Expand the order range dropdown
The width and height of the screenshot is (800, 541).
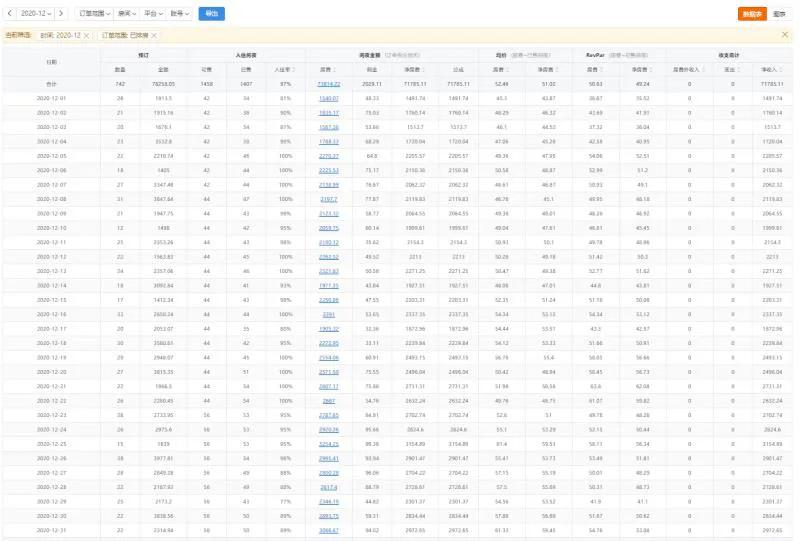[x=94, y=13]
